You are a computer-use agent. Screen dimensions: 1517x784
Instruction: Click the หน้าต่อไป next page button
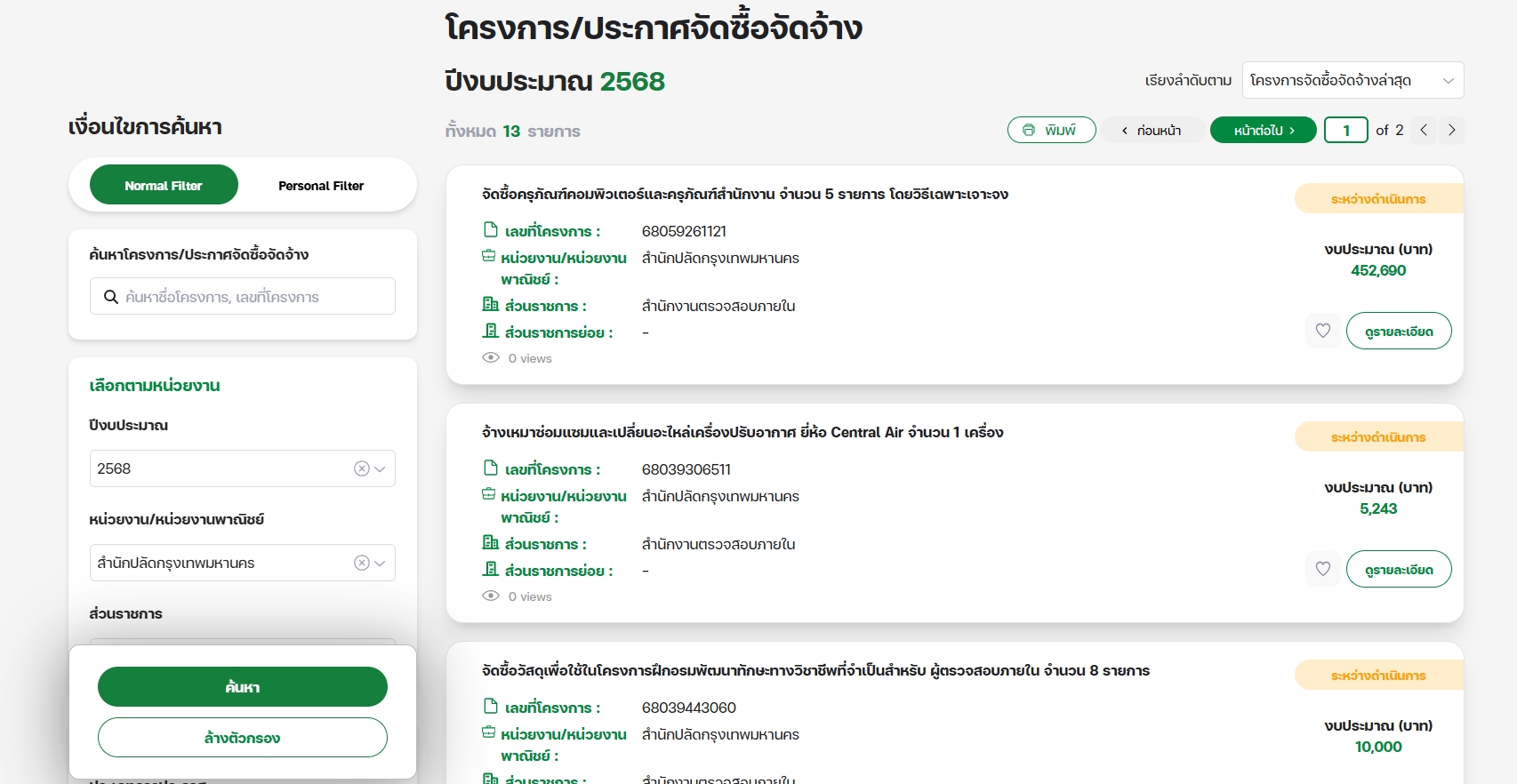(x=1263, y=130)
